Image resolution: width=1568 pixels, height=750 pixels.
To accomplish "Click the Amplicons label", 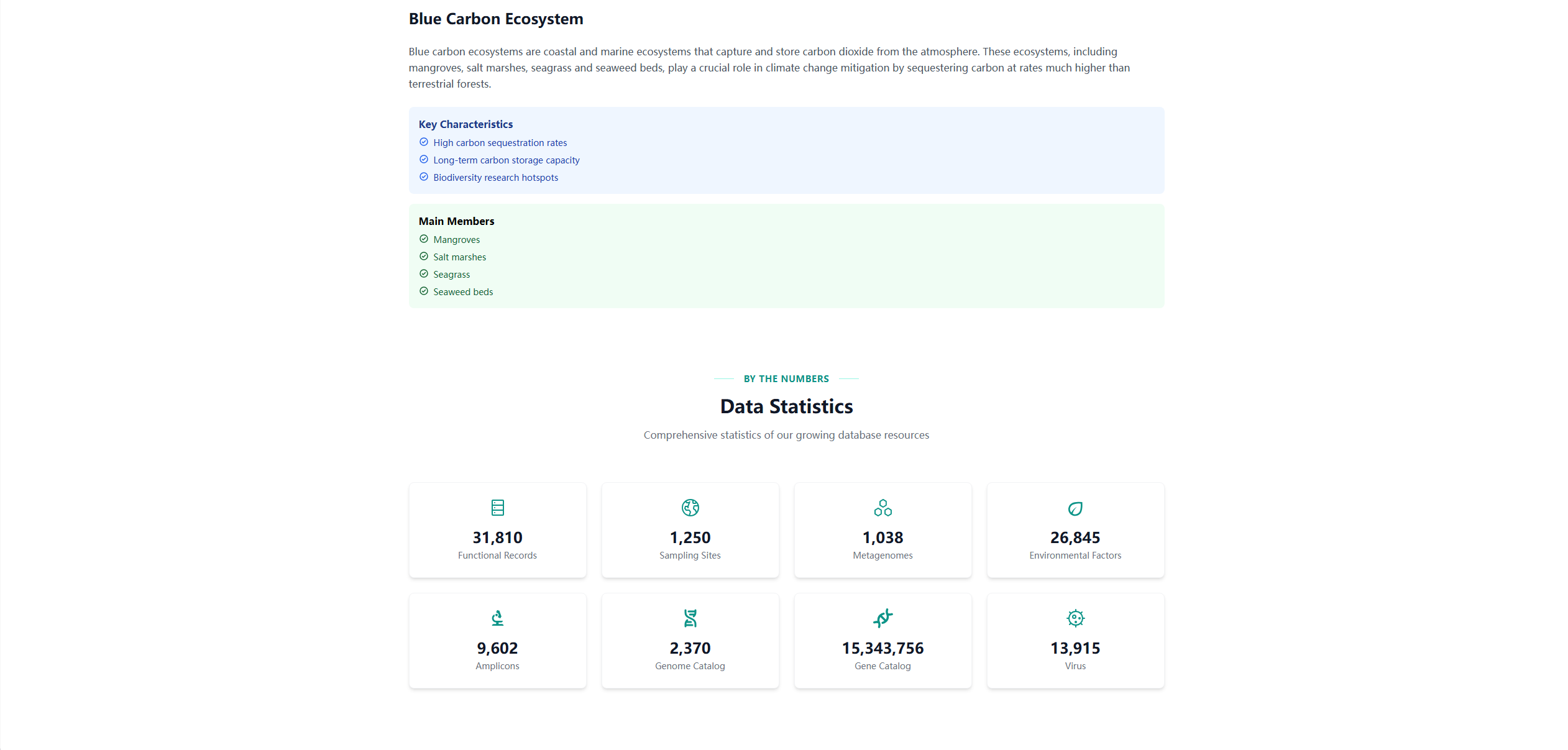I will [x=497, y=666].
